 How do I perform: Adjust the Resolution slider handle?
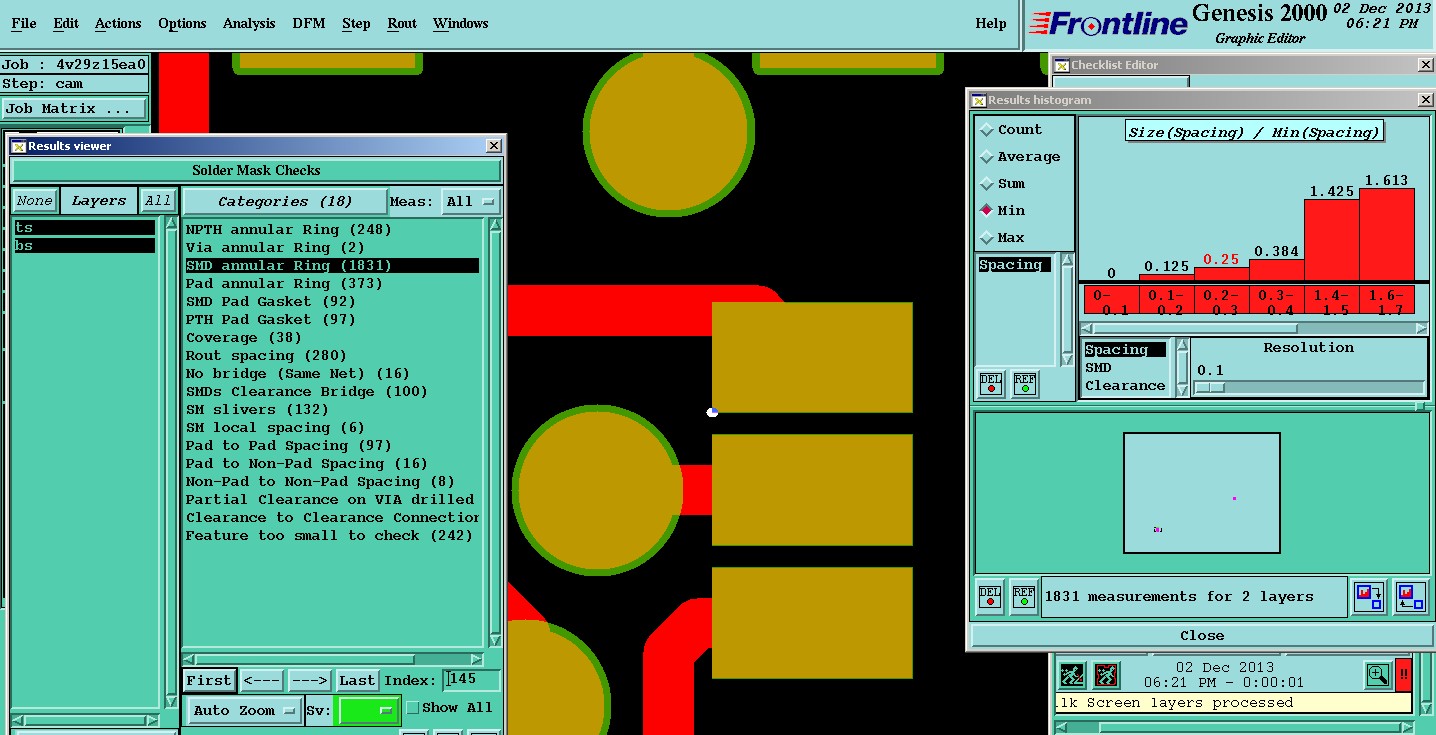tap(1210, 387)
